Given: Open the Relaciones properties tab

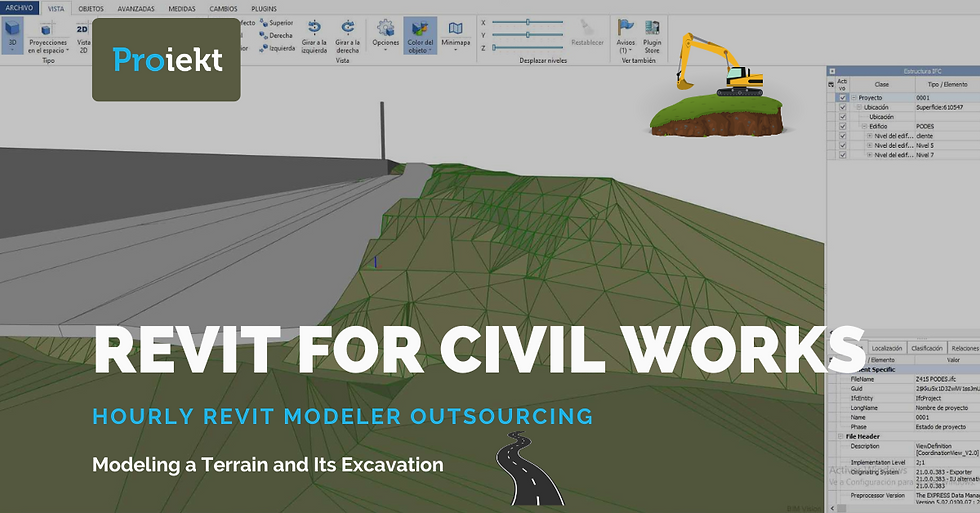Looking at the screenshot, I should pos(964,348).
